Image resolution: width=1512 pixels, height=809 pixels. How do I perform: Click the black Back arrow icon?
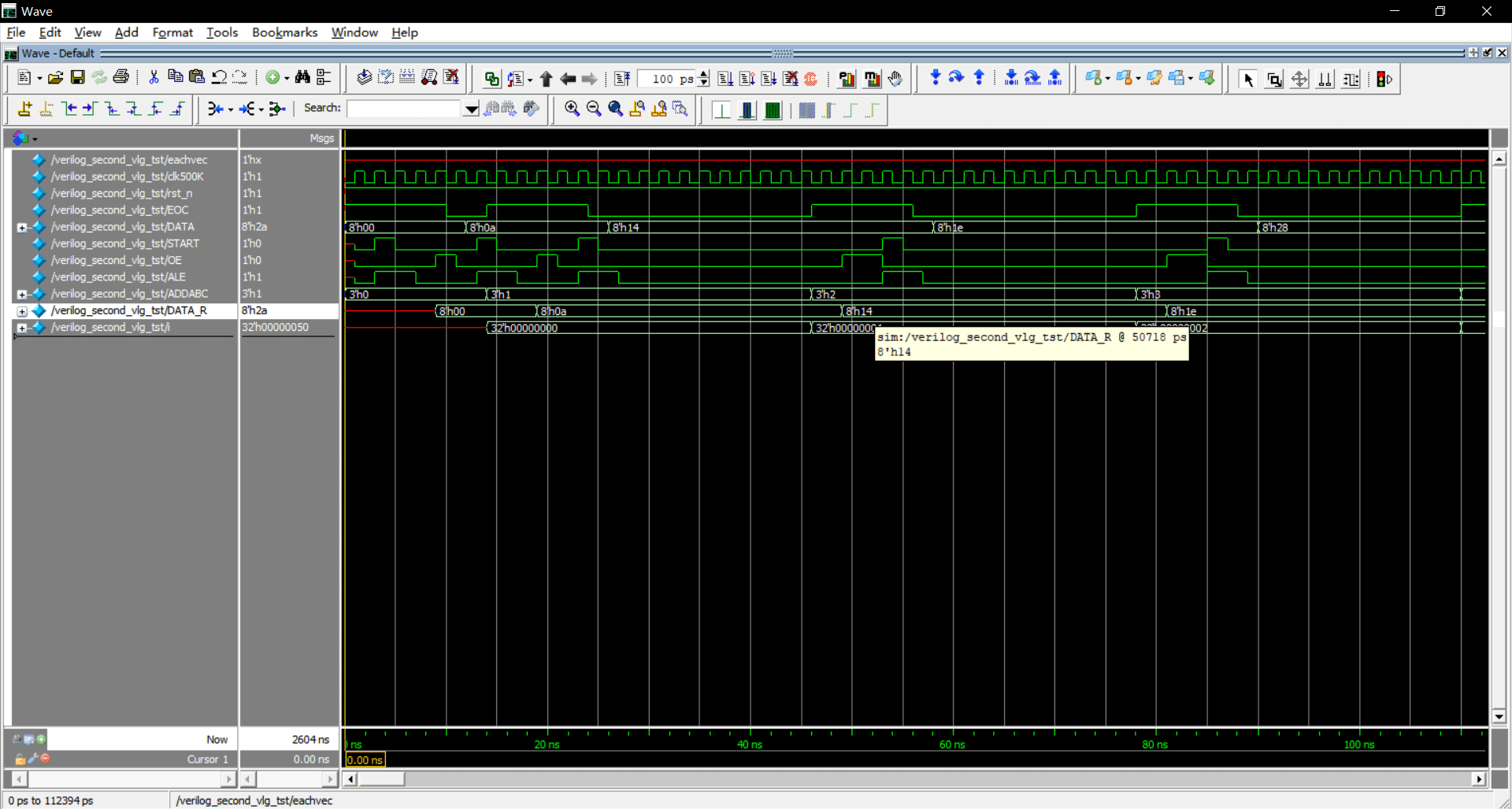[x=567, y=79]
